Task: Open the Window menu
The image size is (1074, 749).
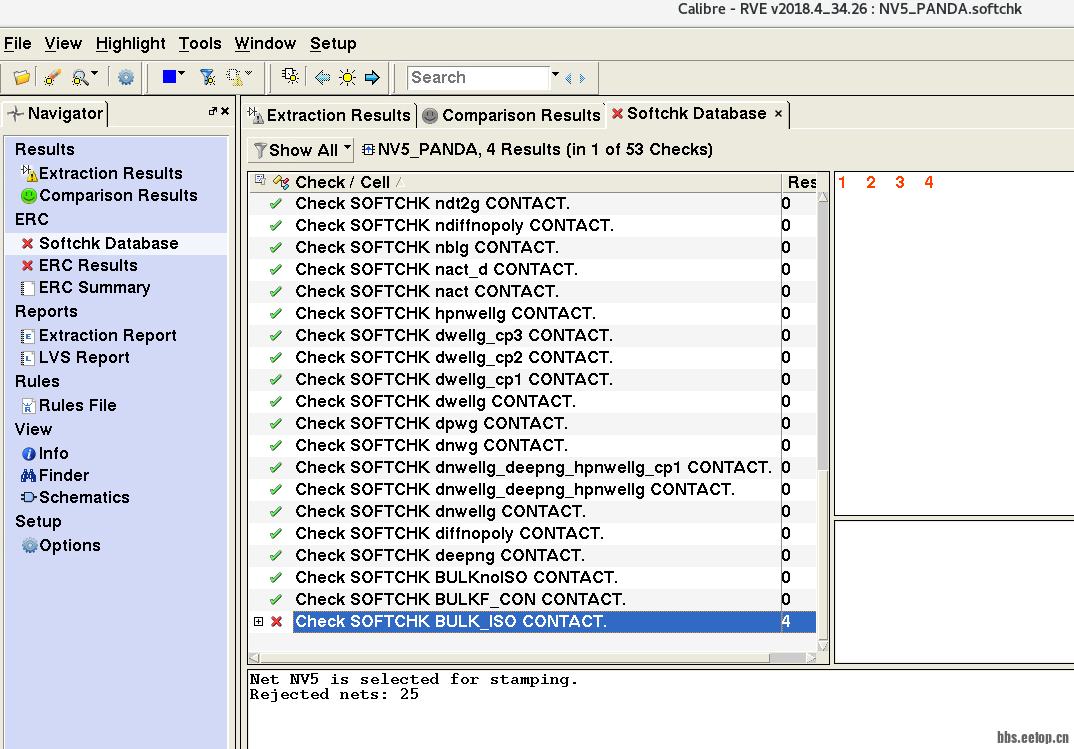Action: (265, 44)
